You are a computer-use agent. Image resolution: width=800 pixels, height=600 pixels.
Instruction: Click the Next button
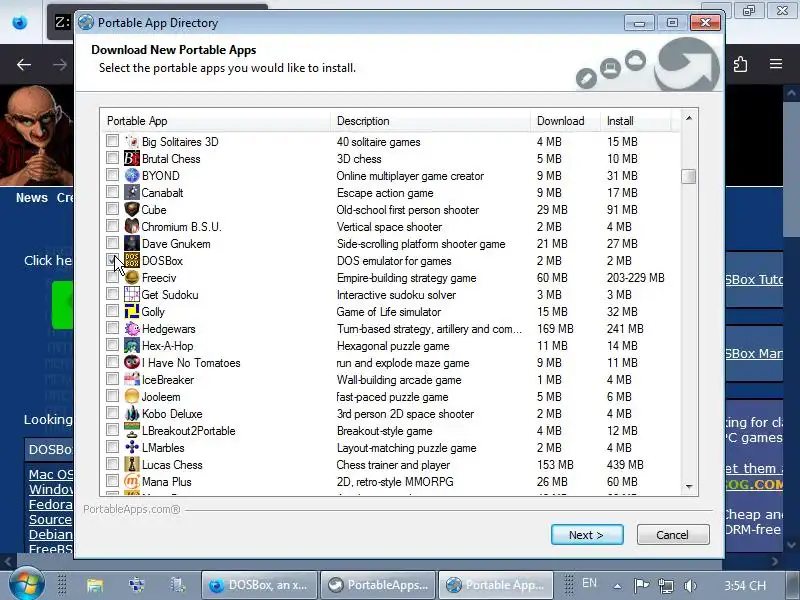pyautogui.click(x=587, y=535)
